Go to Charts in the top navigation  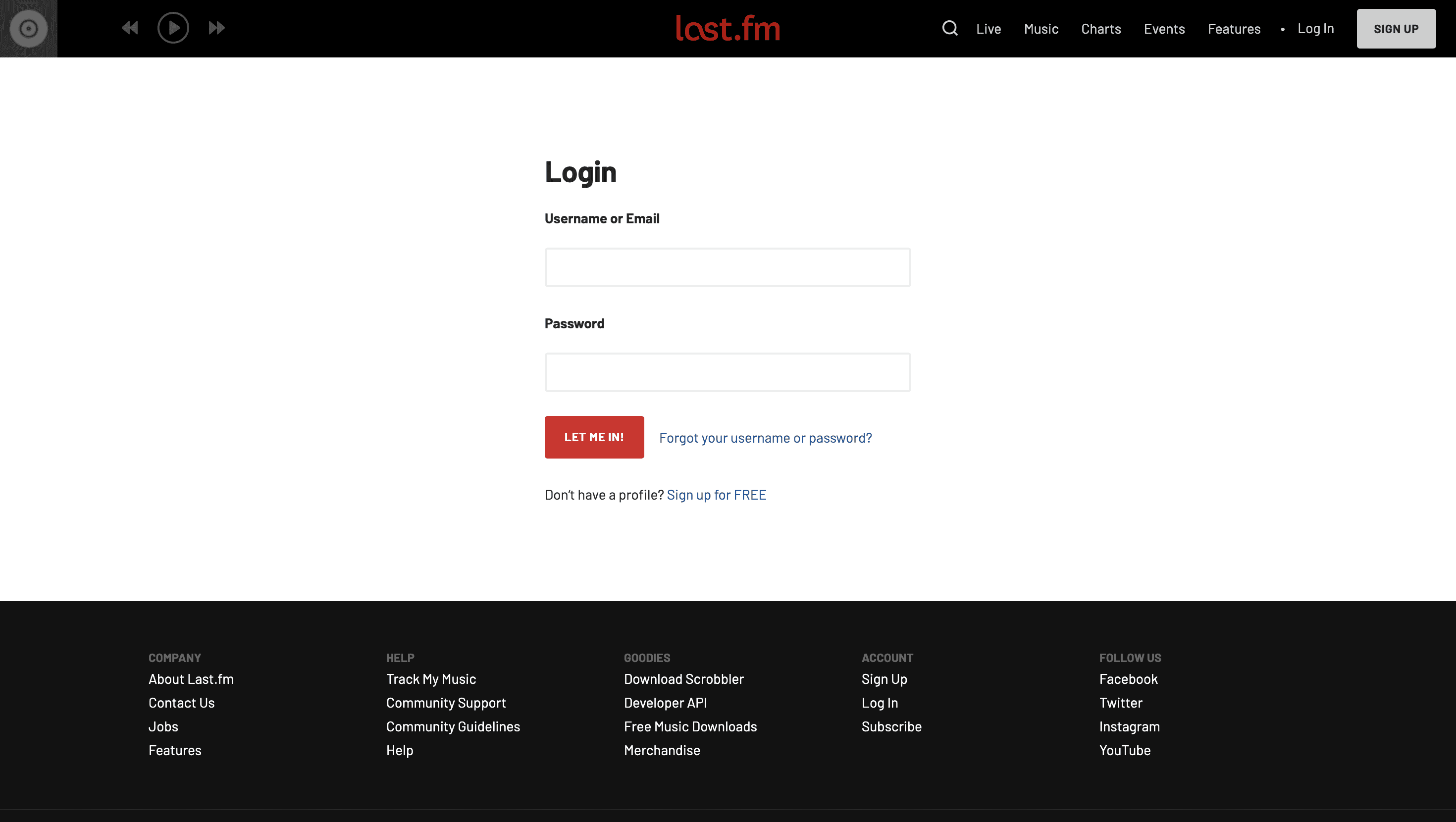tap(1100, 29)
